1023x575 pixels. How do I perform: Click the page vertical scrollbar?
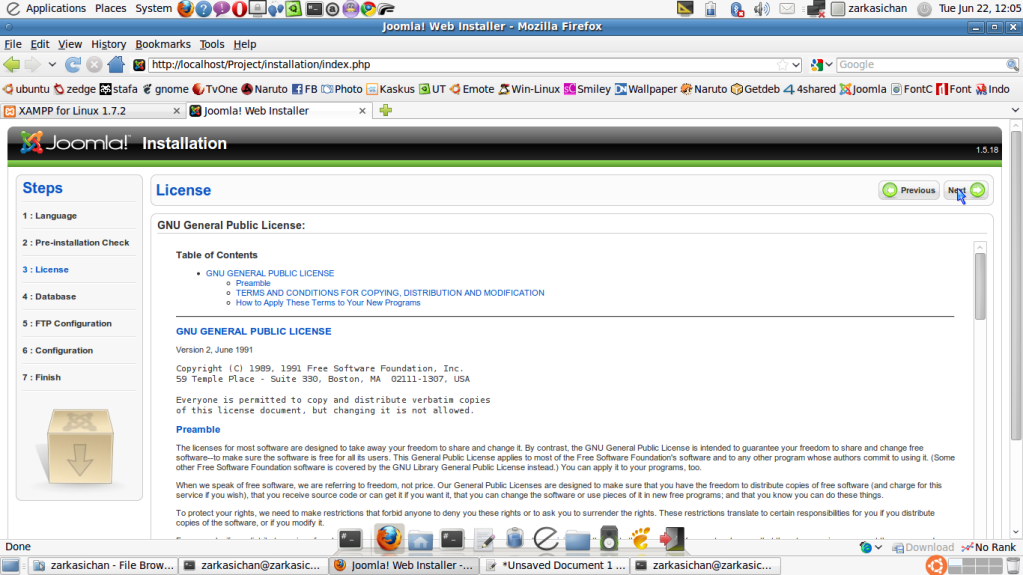1016,285
